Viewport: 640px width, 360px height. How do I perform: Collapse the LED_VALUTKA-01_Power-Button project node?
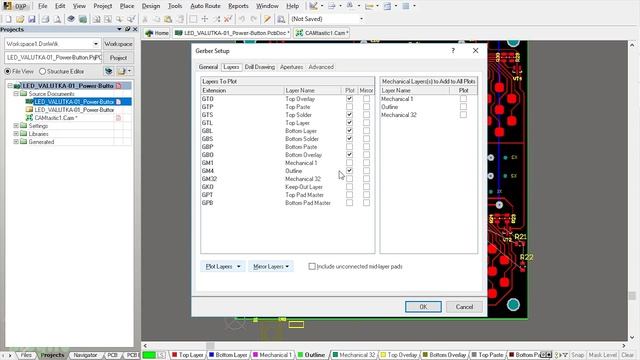pos(10,86)
